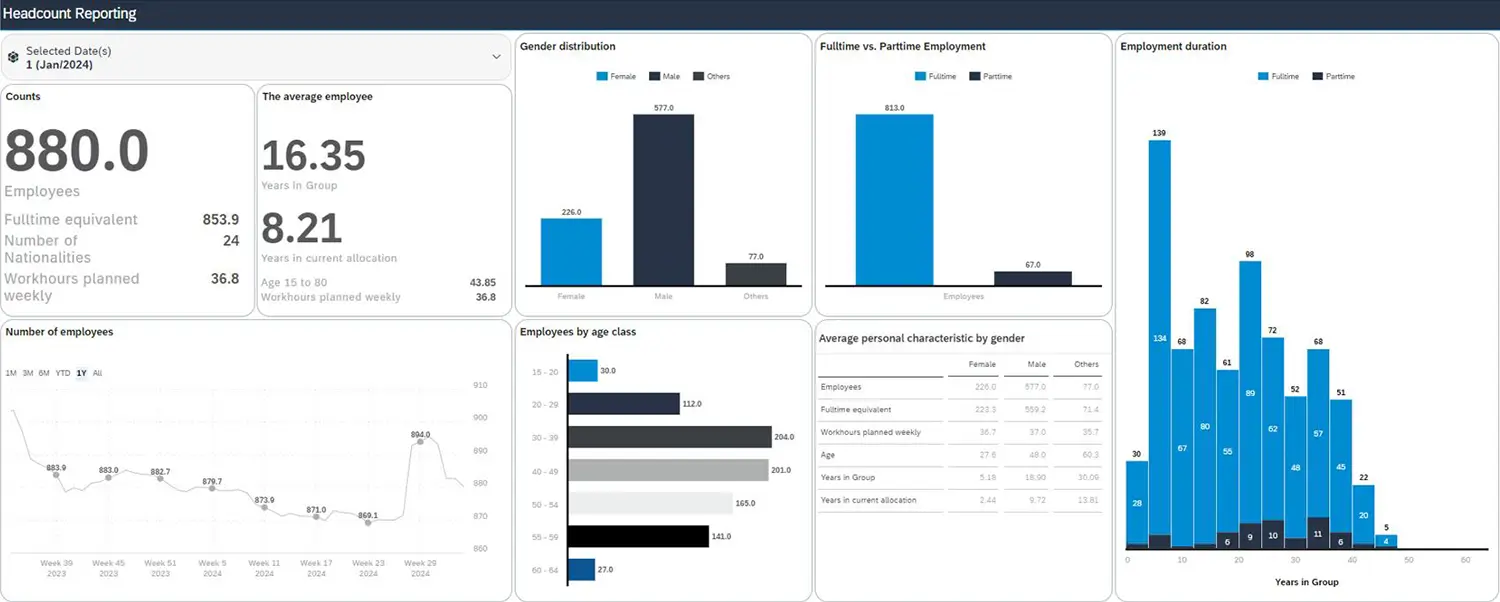The width and height of the screenshot is (1500, 602).
Task: Select the YTD time range
Action: pyautogui.click(x=63, y=373)
